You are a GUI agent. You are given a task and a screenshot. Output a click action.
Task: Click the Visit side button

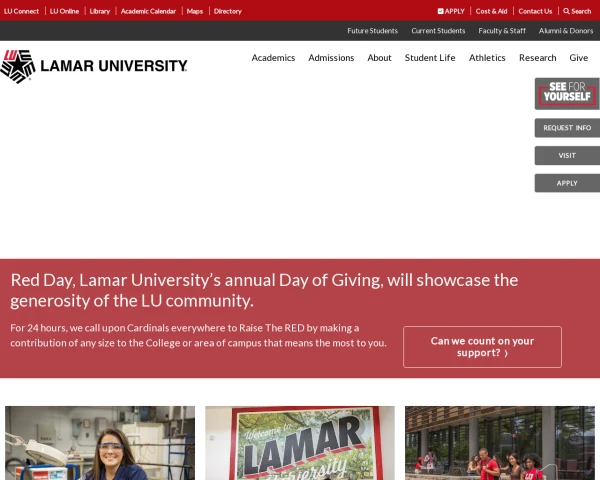567,155
